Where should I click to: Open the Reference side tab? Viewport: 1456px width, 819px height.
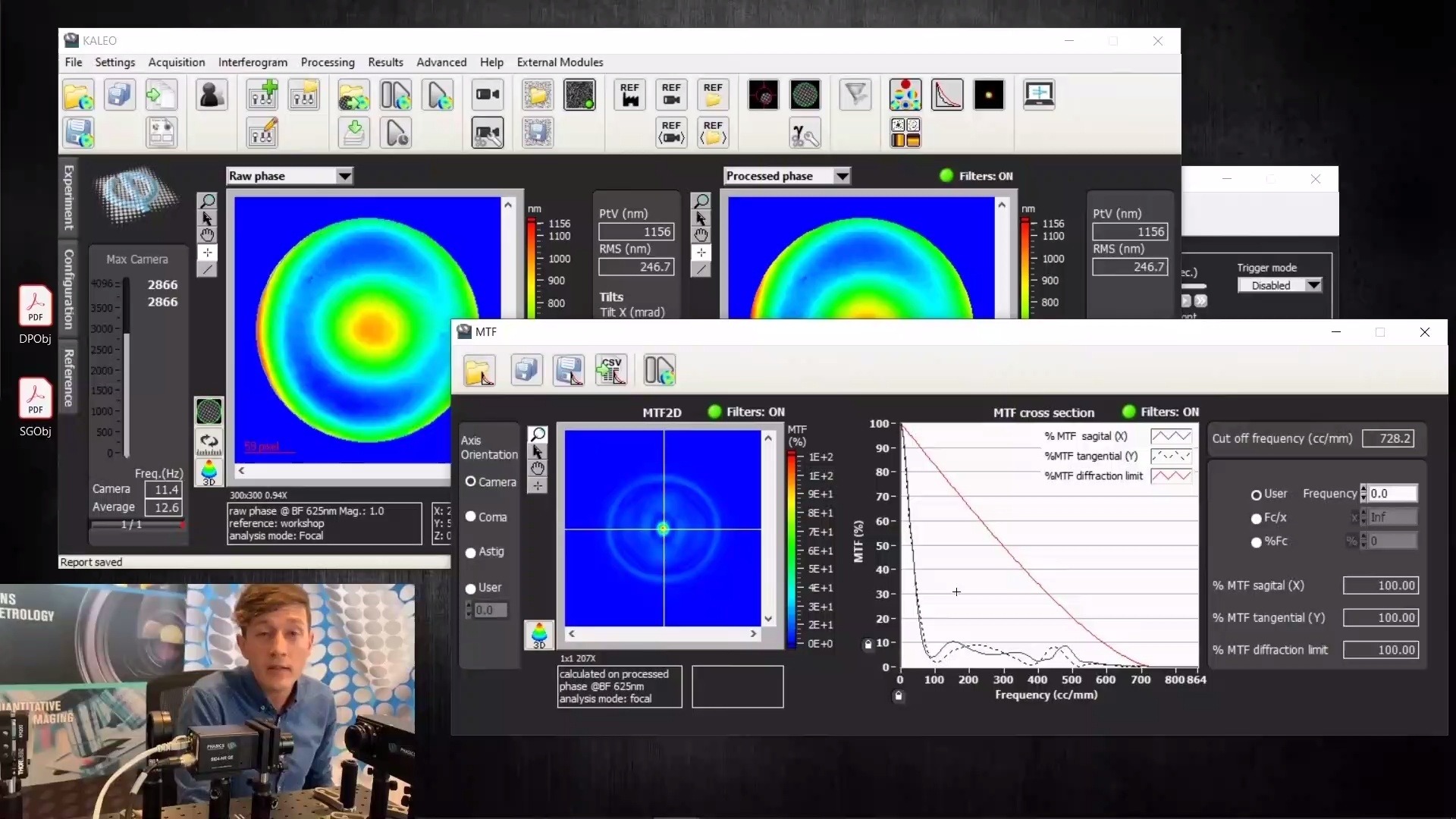point(68,378)
